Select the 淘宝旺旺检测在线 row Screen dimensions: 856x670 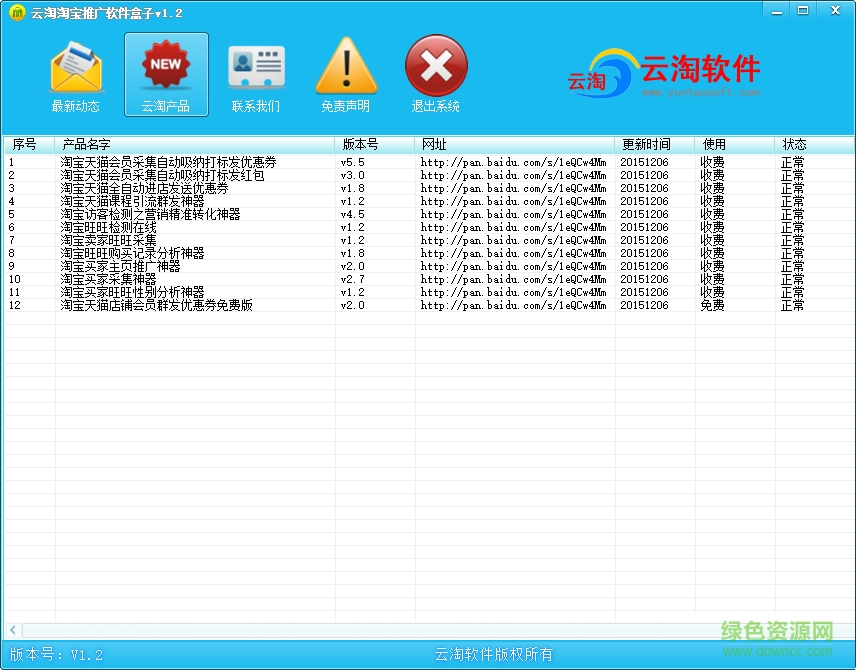tap(110, 227)
